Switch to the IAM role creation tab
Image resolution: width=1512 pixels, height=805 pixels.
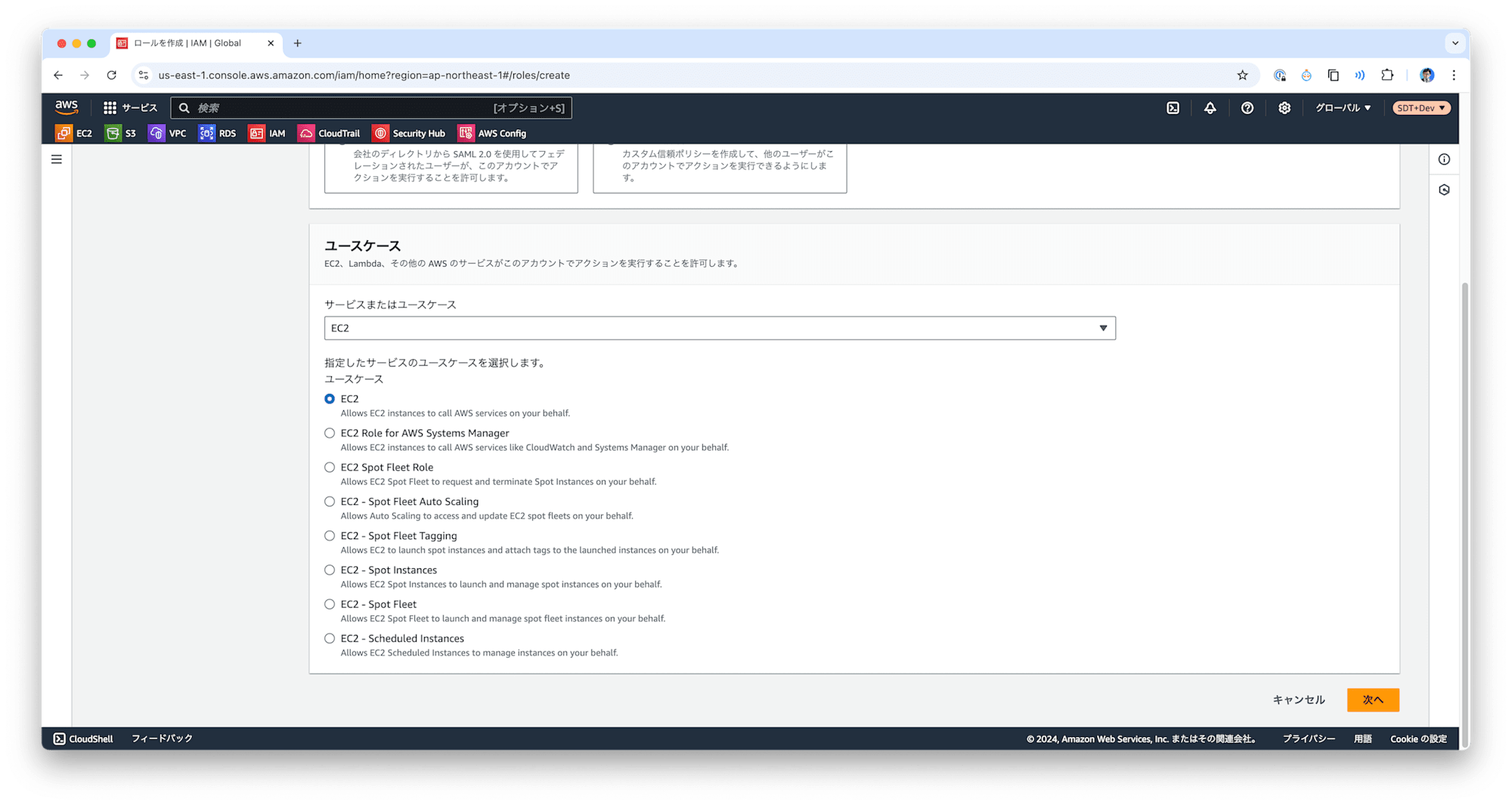tap(189, 43)
